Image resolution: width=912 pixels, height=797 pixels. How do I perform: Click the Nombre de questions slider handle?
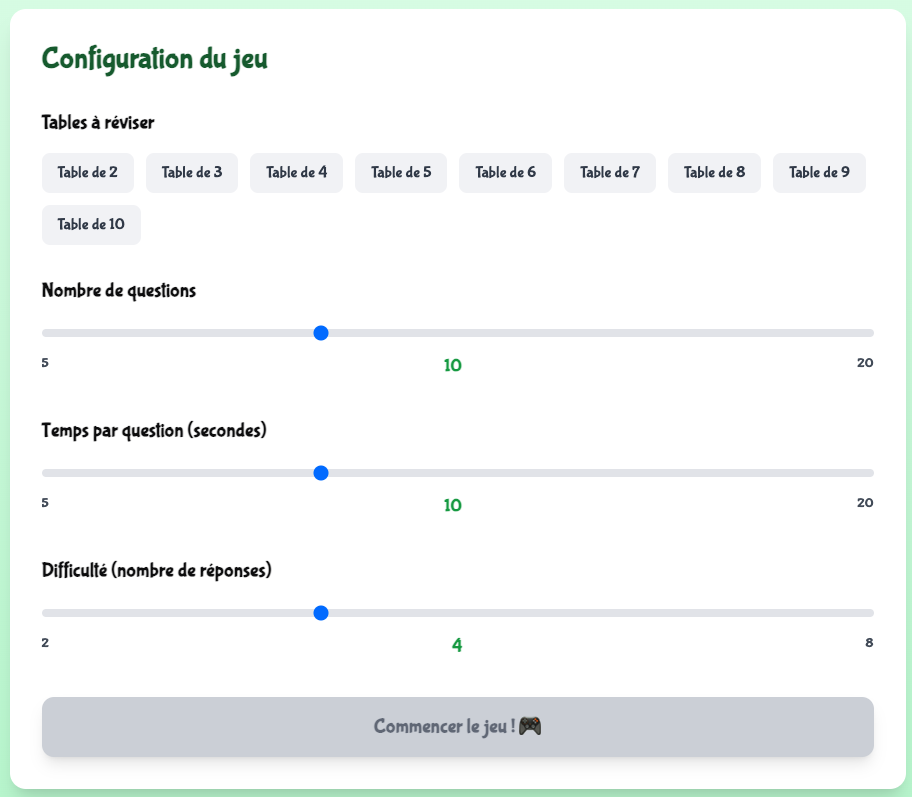click(321, 333)
